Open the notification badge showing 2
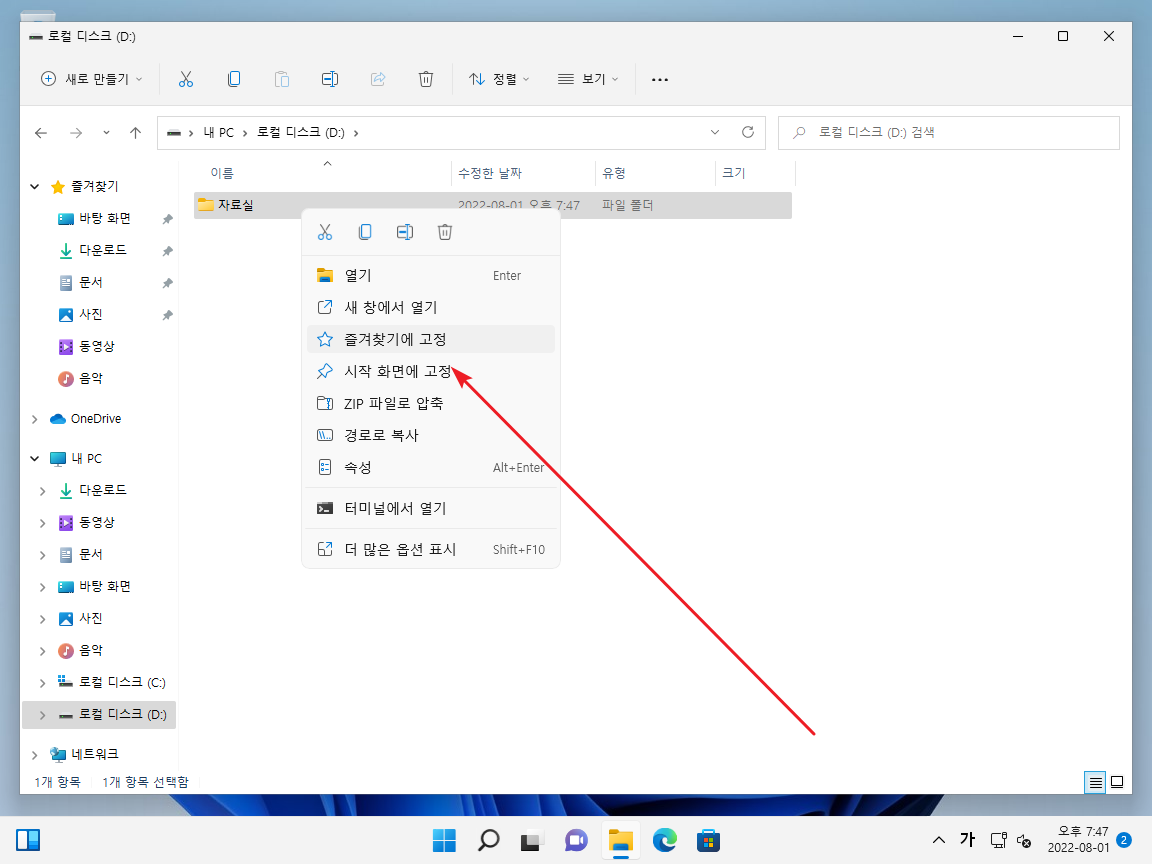The height and width of the screenshot is (864, 1152). coord(1123,840)
